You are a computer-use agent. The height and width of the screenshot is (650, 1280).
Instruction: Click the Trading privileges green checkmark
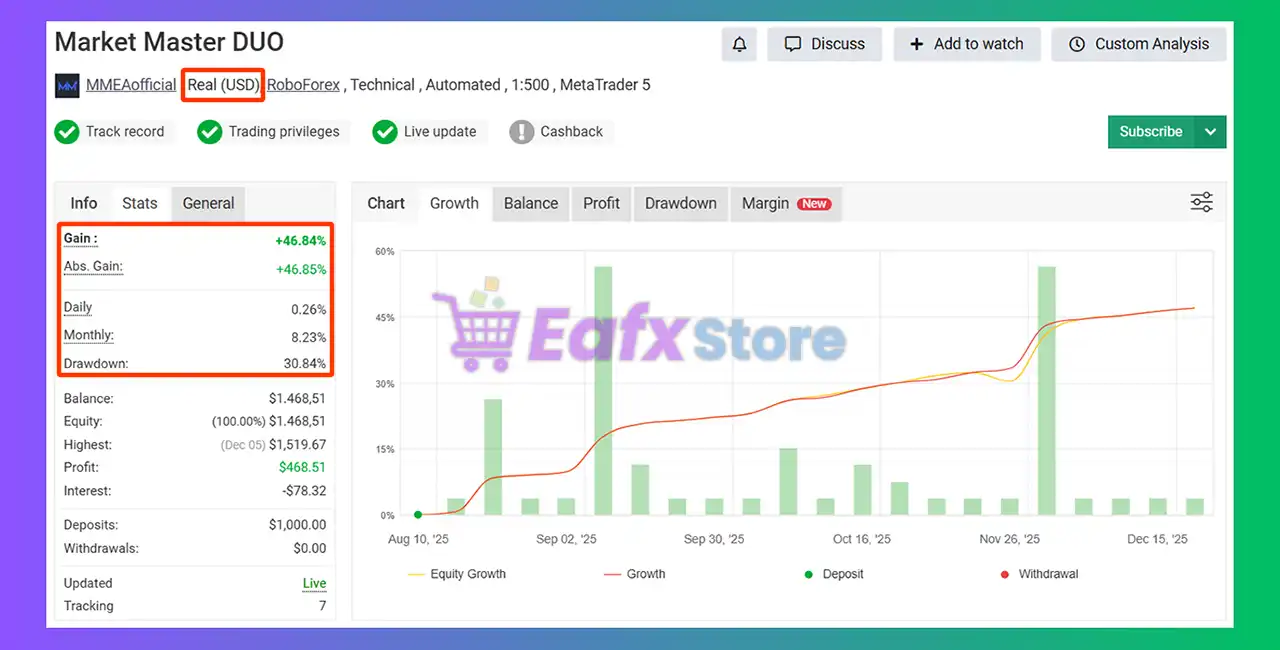[210, 131]
